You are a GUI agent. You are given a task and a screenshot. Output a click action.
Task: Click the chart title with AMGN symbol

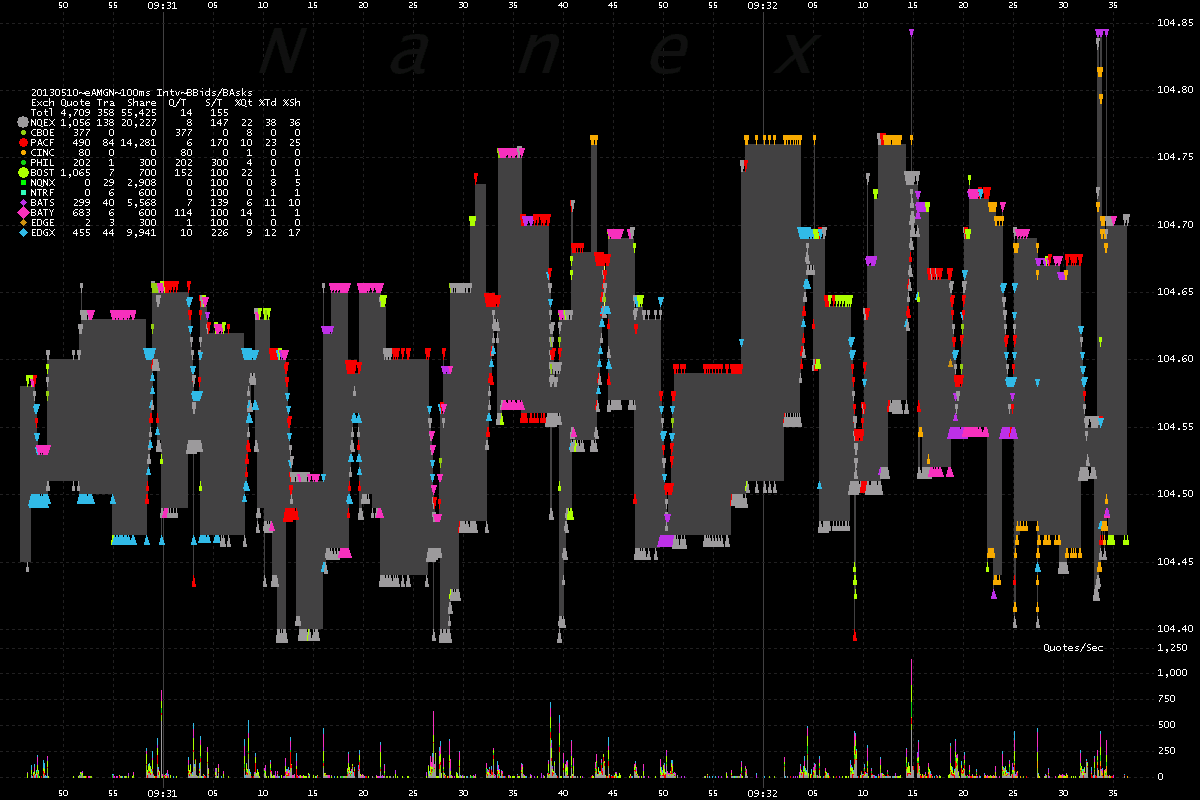[139, 92]
